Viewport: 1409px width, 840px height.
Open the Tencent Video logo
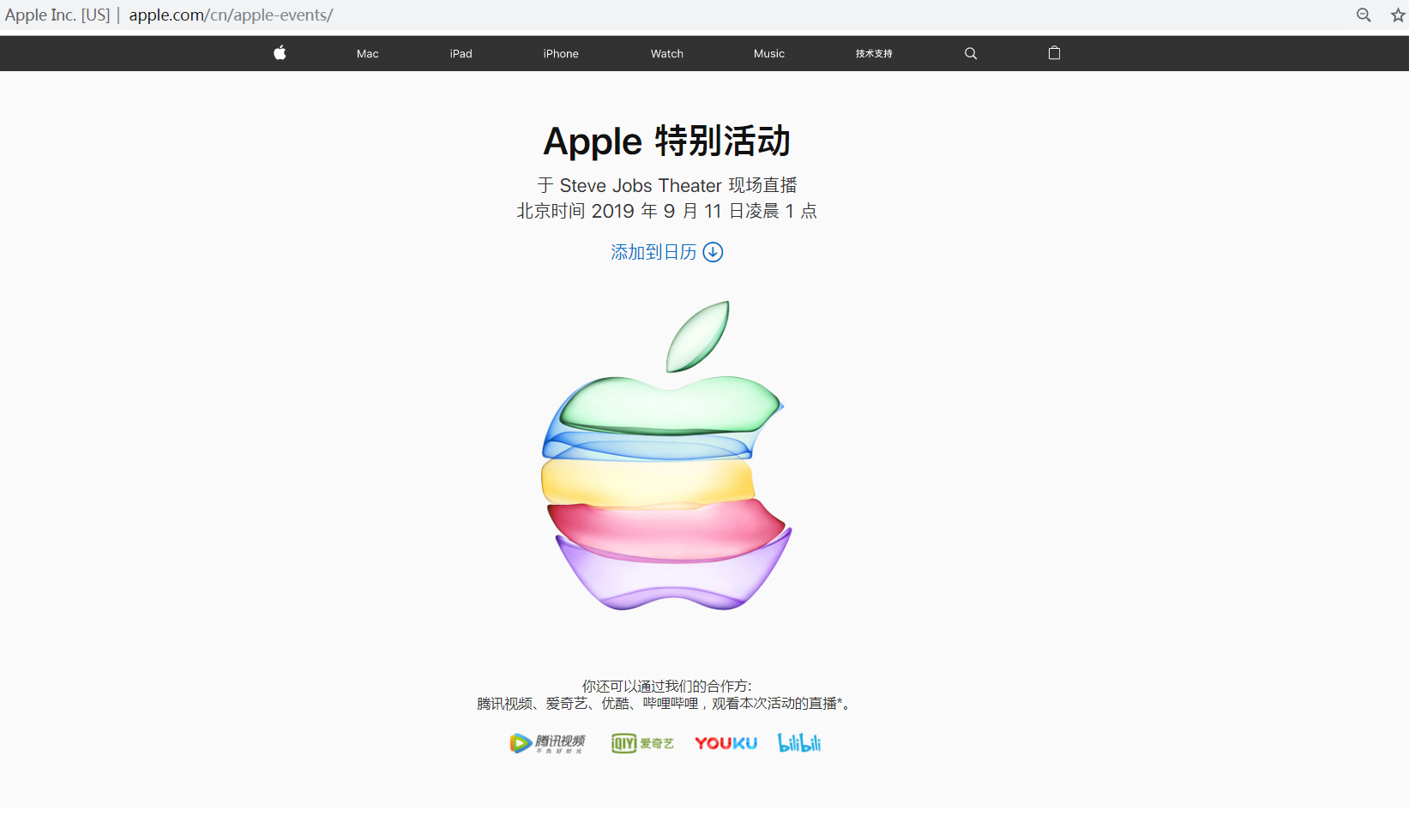point(548,743)
